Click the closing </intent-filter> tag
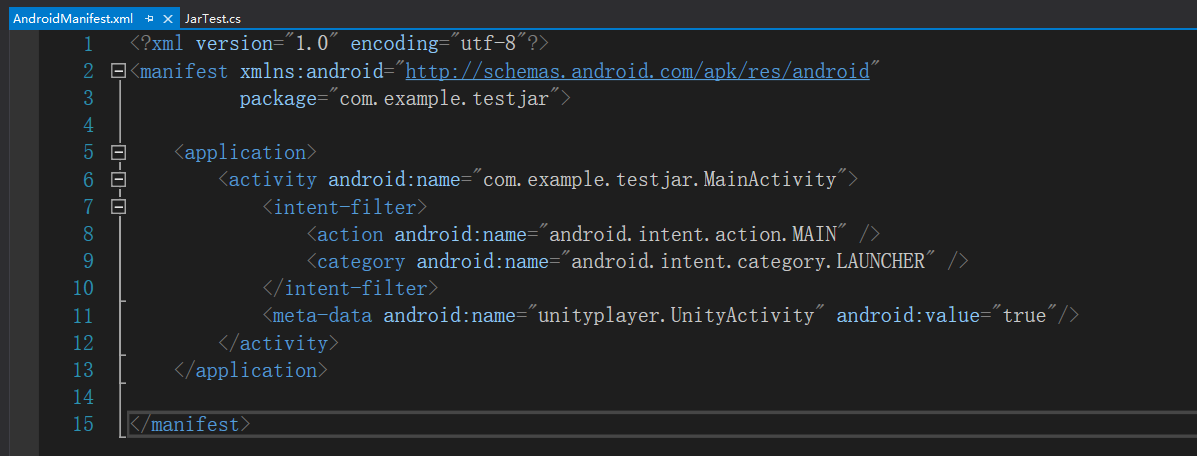Image resolution: width=1197 pixels, height=456 pixels. point(350,288)
